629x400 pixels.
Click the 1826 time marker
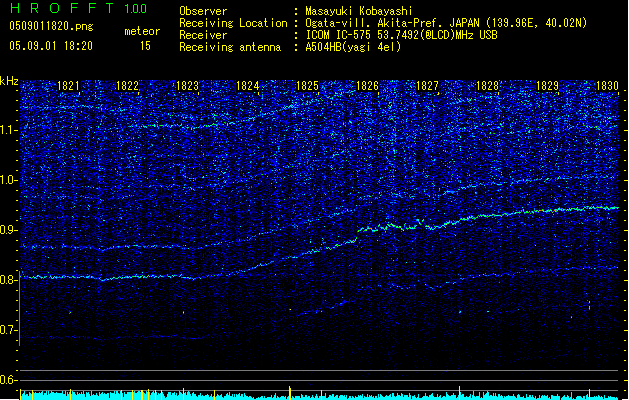[x=367, y=86]
